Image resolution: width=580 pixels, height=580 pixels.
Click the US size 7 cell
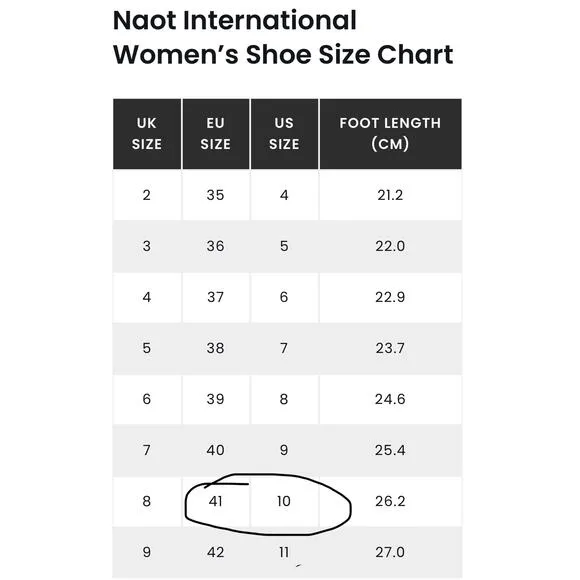pyautogui.click(x=284, y=348)
